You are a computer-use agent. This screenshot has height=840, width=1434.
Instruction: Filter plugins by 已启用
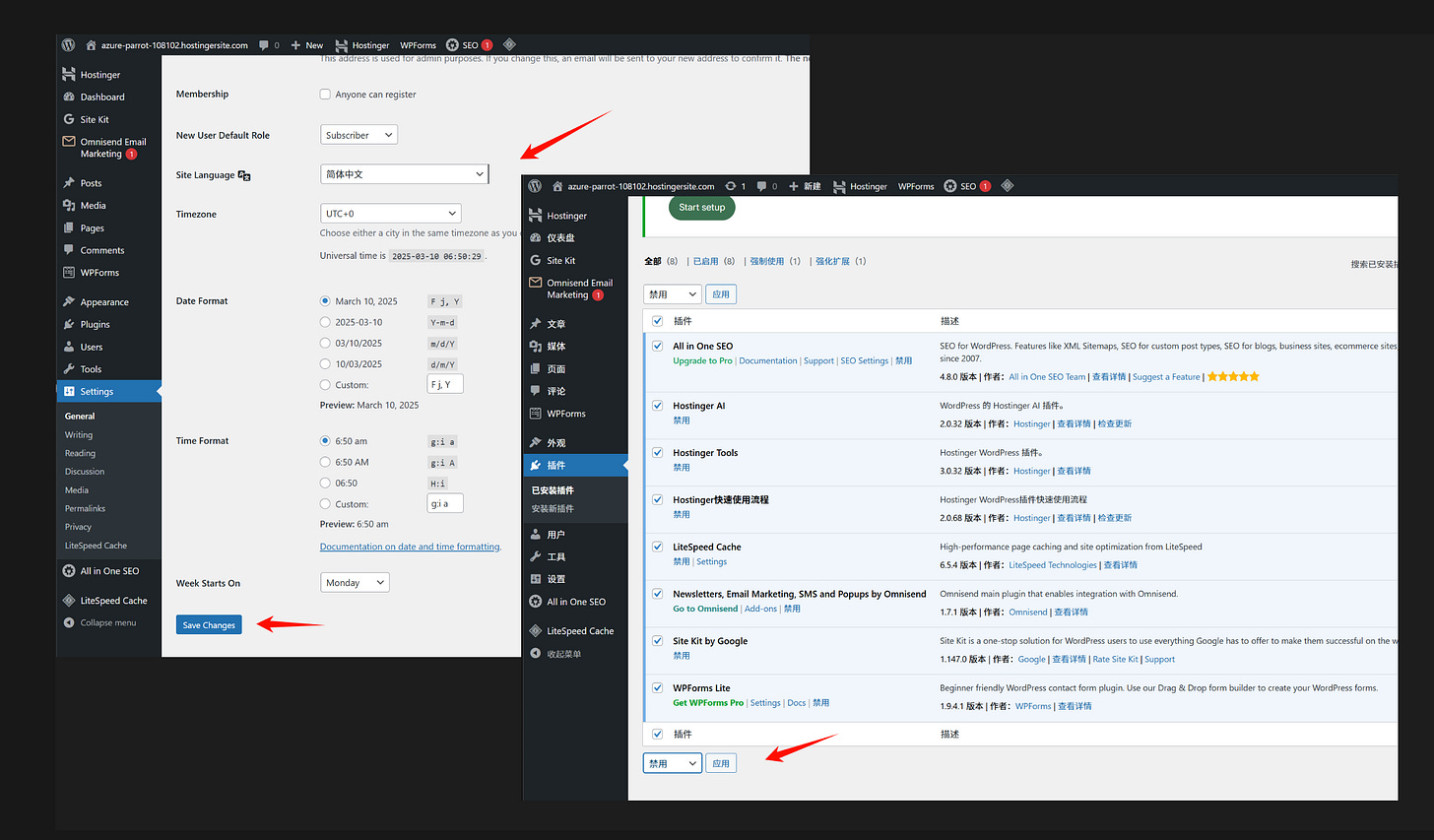(x=705, y=261)
